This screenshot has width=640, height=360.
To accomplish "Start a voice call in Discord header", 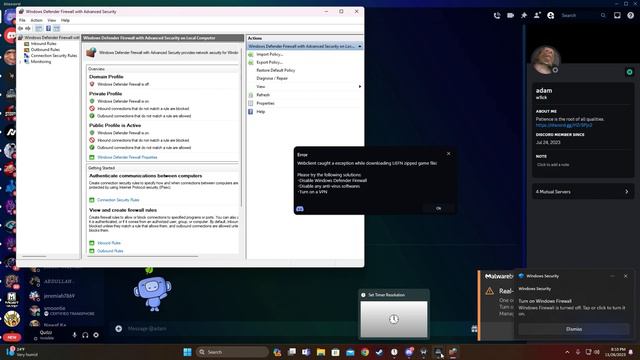I will [497, 16].
